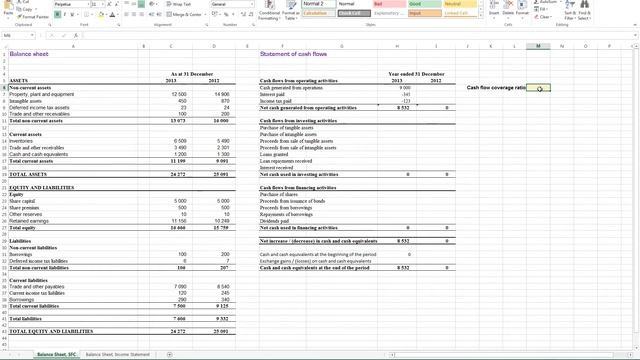Image resolution: width=640 pixels, height=360 pixels.
Task: Open the Clear eraser menu
Action: (544, 17)
